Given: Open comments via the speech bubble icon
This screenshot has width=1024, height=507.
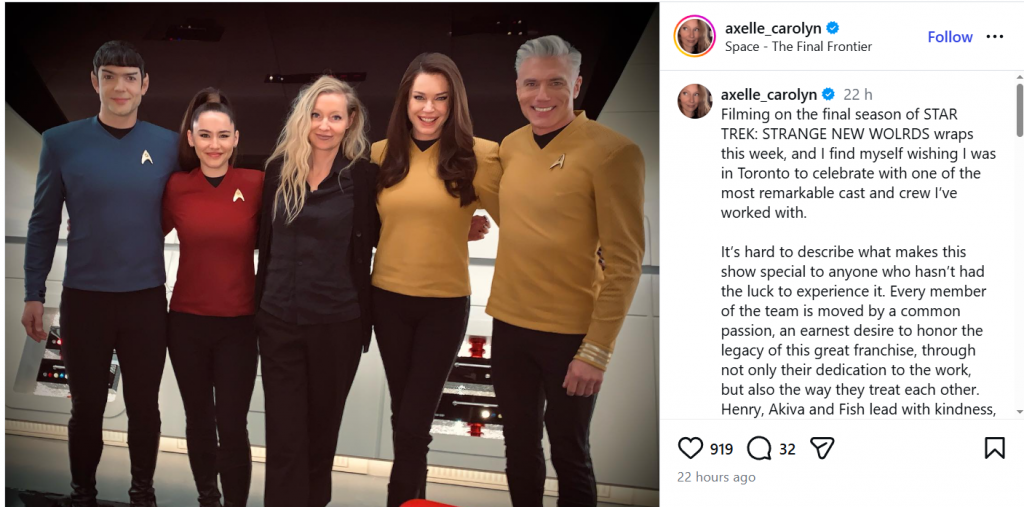Looking at the screenshot, I should tap(759, 448).
